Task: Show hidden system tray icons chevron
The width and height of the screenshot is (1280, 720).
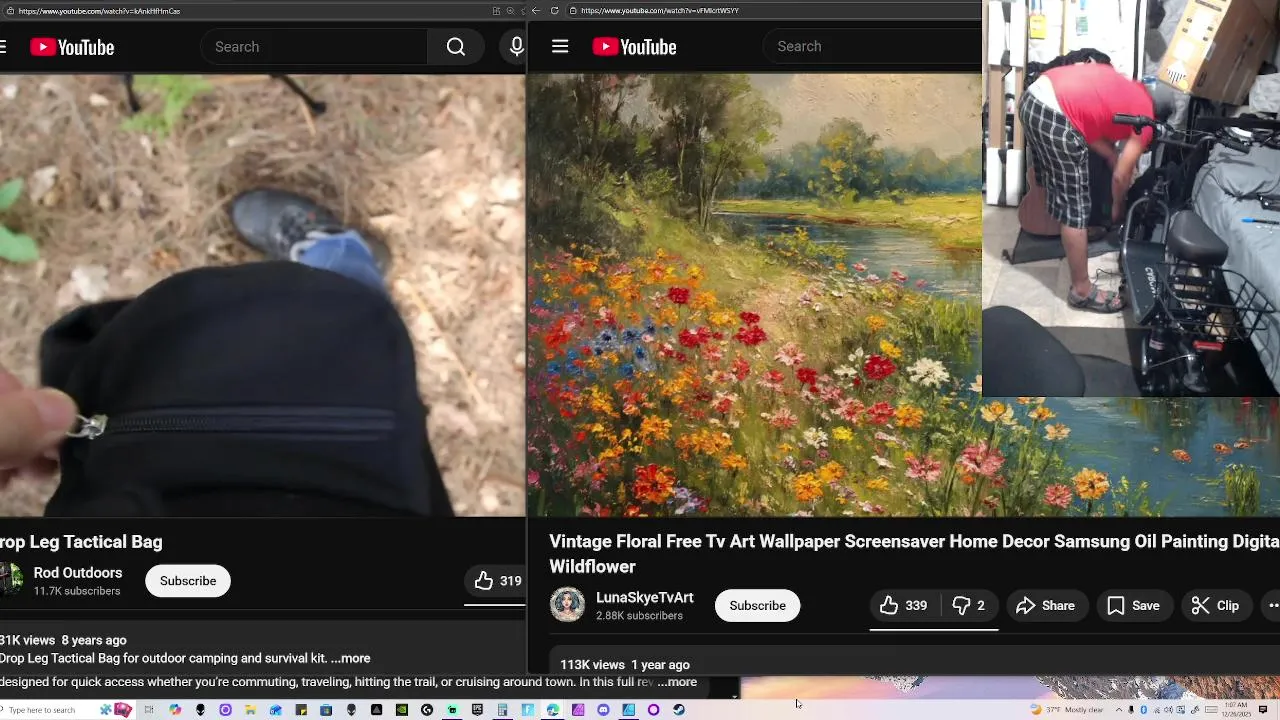Action: 1119,710
